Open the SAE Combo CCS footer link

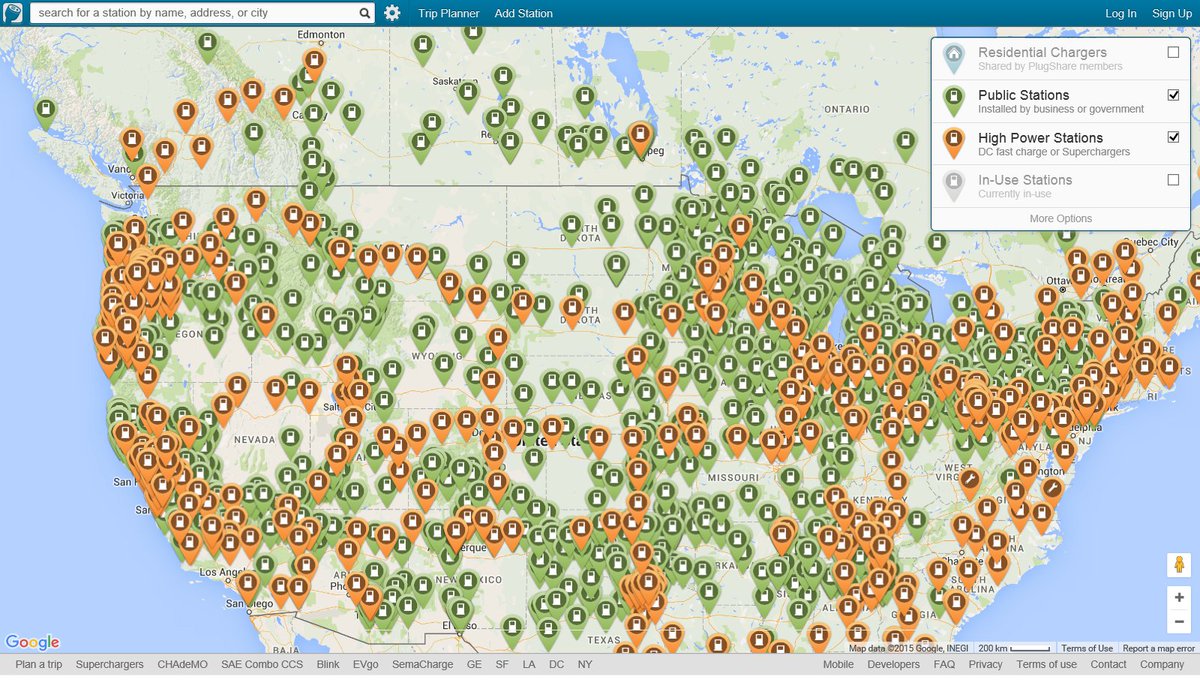262,665
